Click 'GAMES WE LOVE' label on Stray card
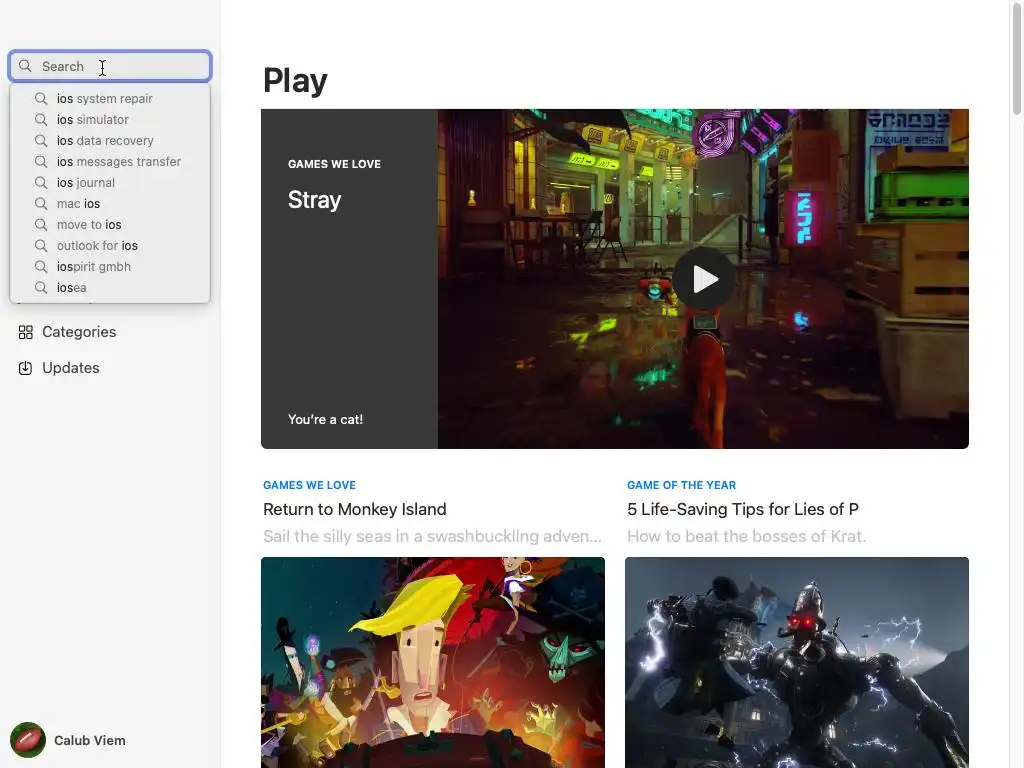1024x768 pixels. 334,164
